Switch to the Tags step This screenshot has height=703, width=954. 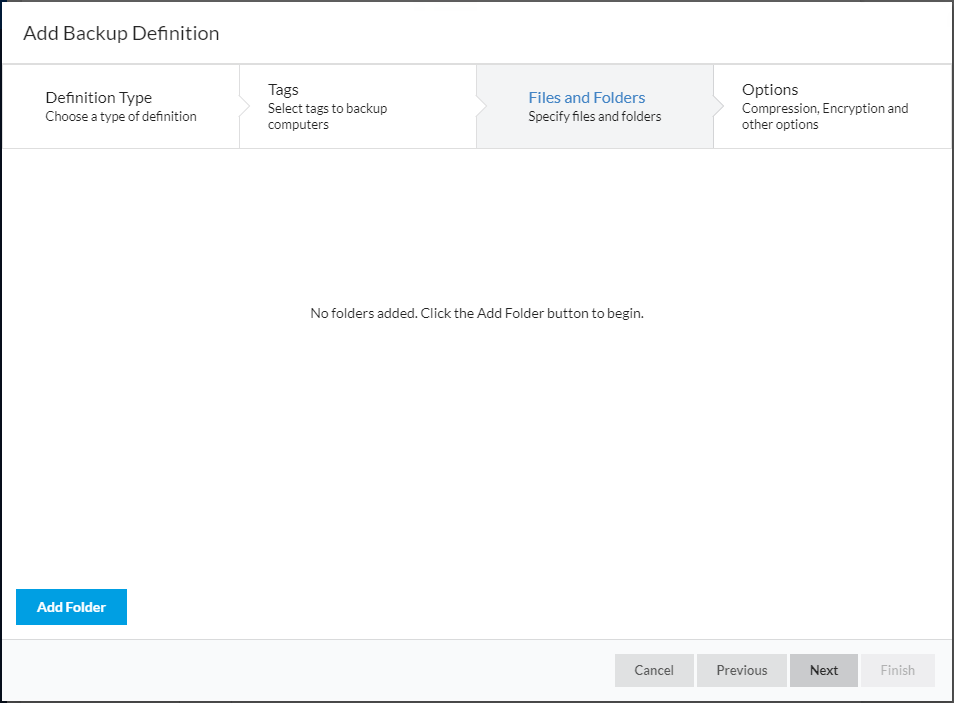coord(340,105)
